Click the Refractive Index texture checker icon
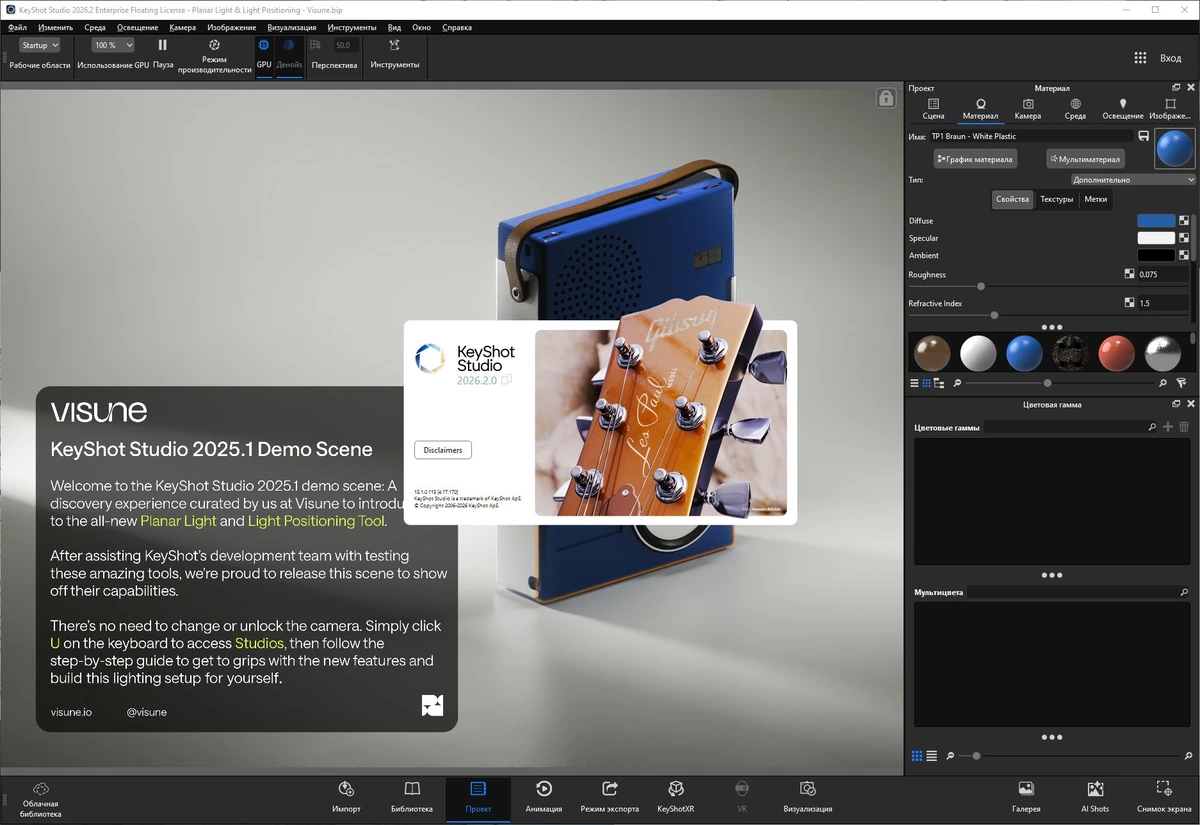Image resolution: width=1200 pixels, height=825 pixels. (1129, 303)
